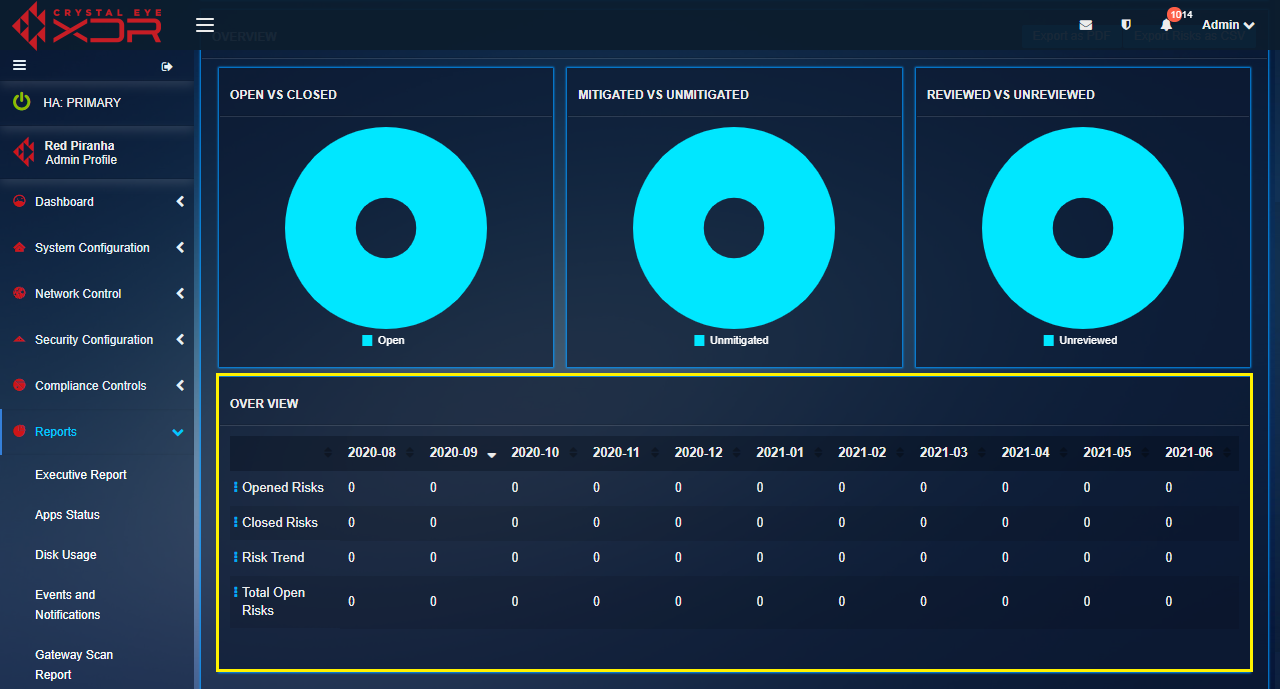Open System Configuration menu
The image size is (1280, 689).
click(x=92, y=248)
